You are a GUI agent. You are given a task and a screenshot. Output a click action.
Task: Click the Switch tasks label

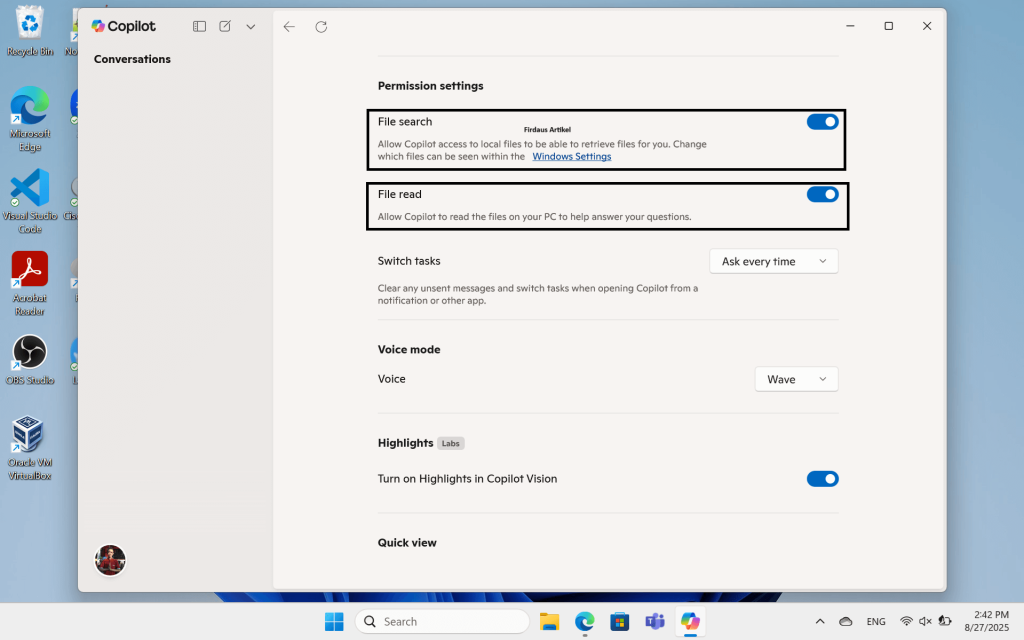tap(409, 261)
